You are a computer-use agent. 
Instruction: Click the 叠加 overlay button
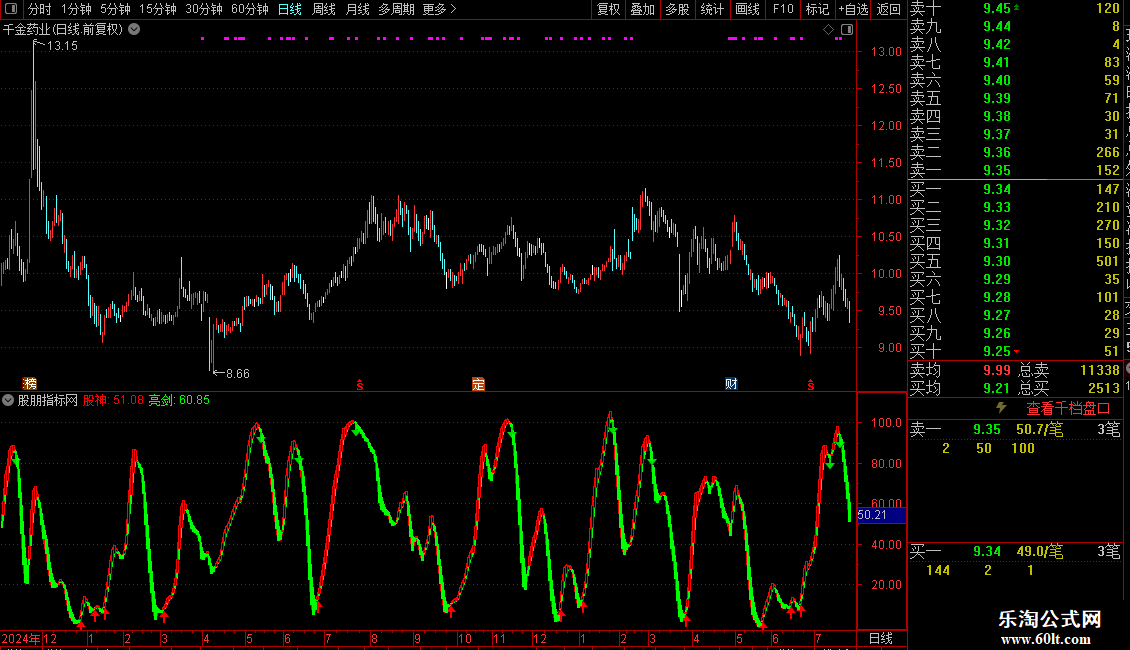[x=642, y=9]
